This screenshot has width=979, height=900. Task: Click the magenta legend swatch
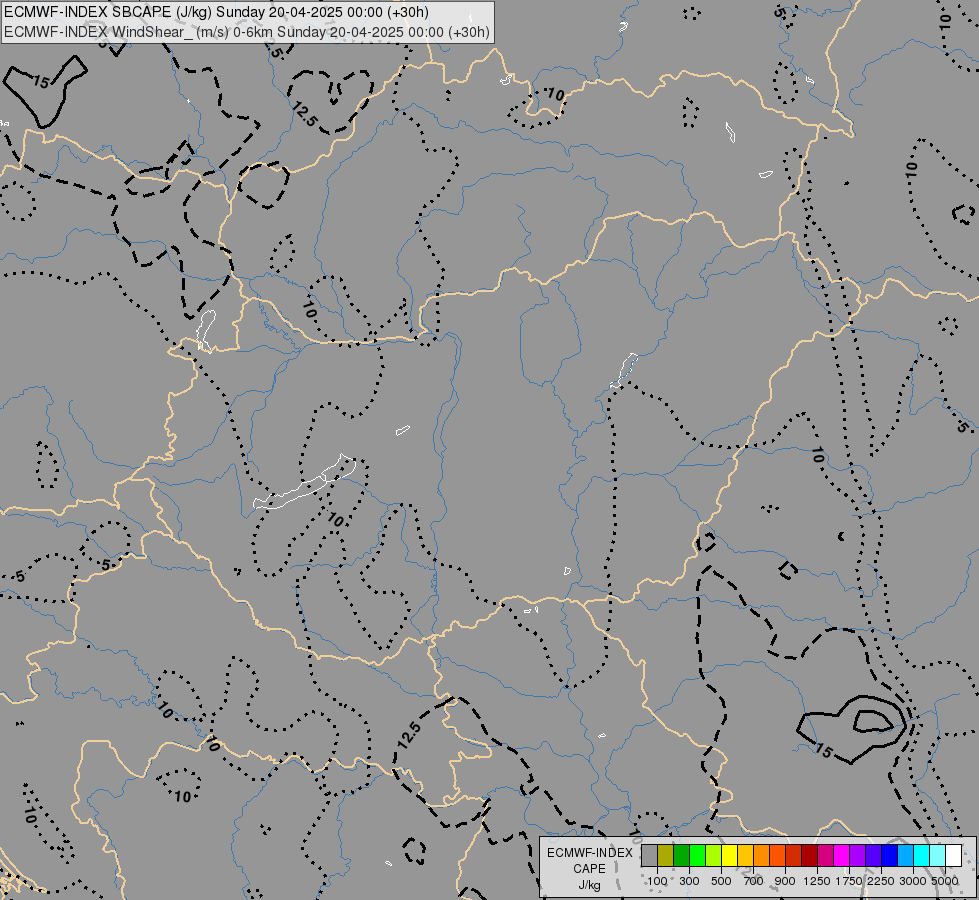pyautogui.click(x=842, y=856)
